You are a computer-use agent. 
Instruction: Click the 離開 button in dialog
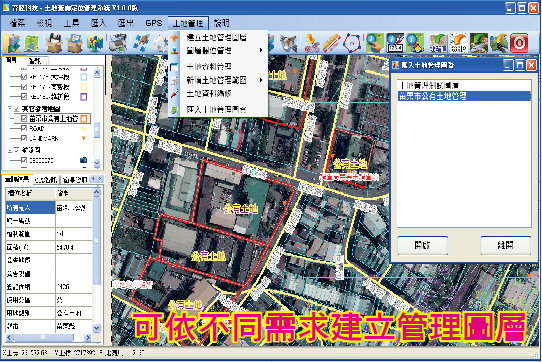coord(506,245)
